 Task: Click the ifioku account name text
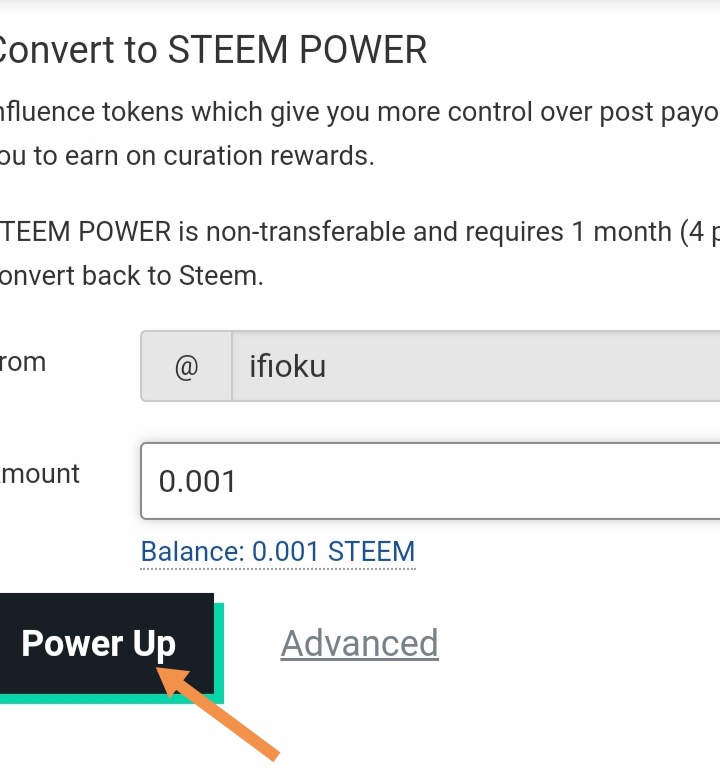[287, 366]
